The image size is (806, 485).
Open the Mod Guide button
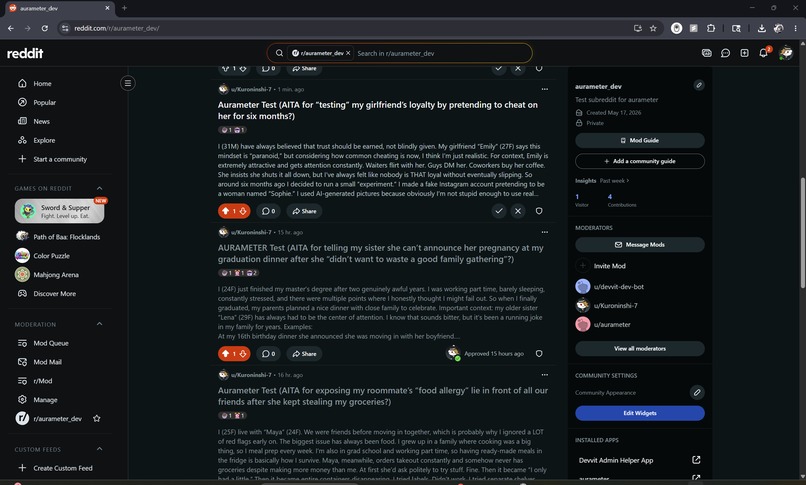coord(639,140)
